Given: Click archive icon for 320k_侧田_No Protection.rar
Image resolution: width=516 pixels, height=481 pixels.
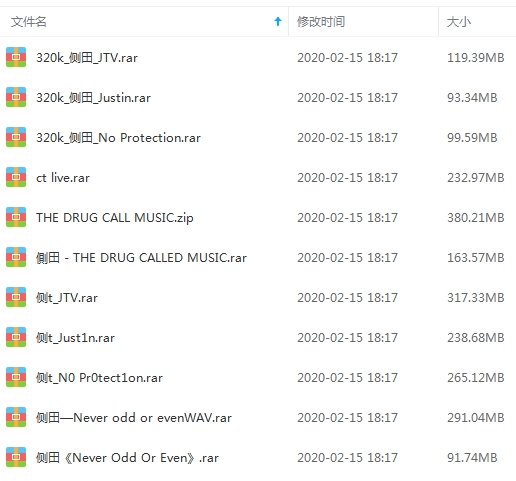Looking at the screenshot, I should coord(16,137).
